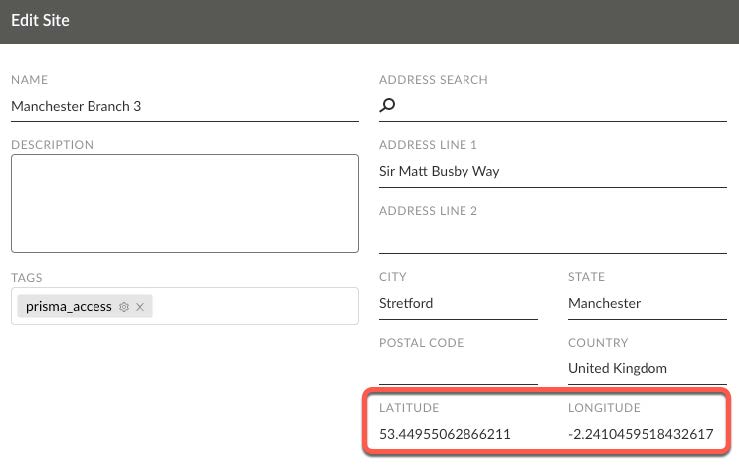Click the TAGS field label
Screen dimensions: 739x475
26,277
